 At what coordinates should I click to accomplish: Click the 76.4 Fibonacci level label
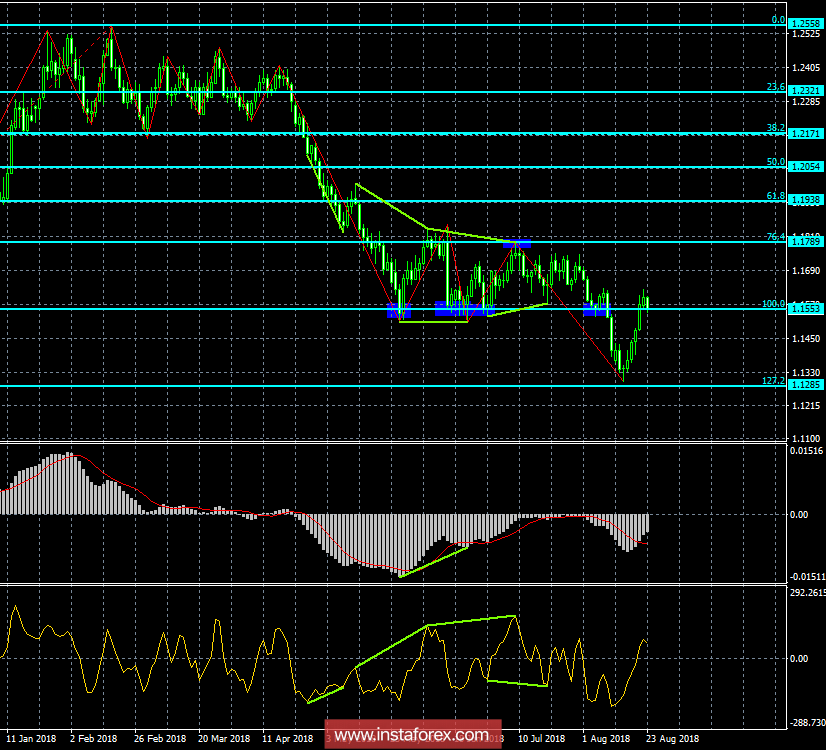775,237
